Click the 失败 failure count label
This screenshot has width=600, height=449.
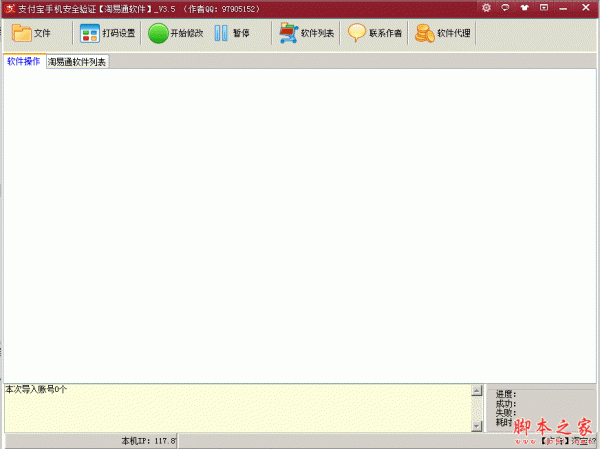click(x=506, y=413)
